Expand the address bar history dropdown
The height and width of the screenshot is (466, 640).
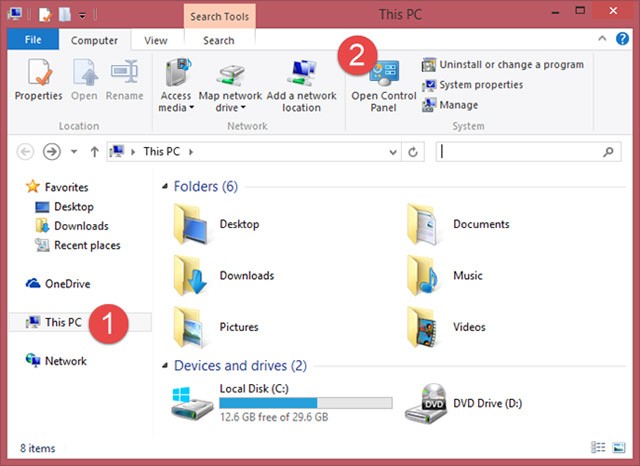[x=393, y=152]
